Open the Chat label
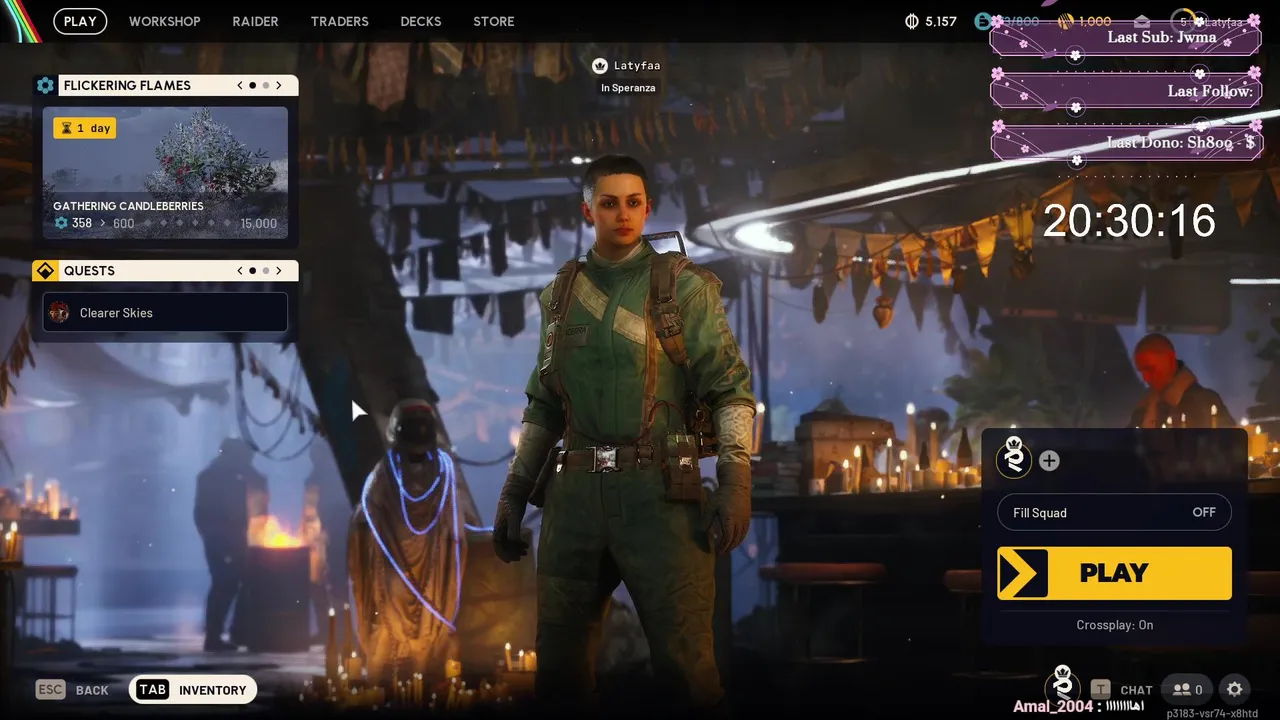 click(x=1136, y=690)
